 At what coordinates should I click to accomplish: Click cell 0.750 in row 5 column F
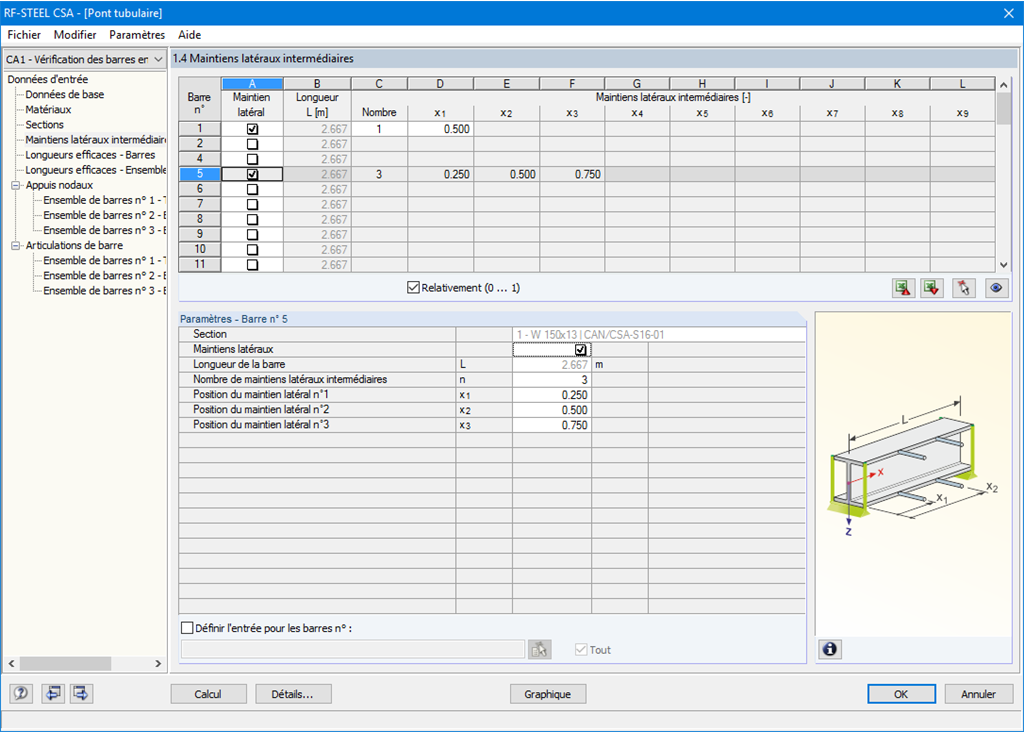(x=572, y=174)
